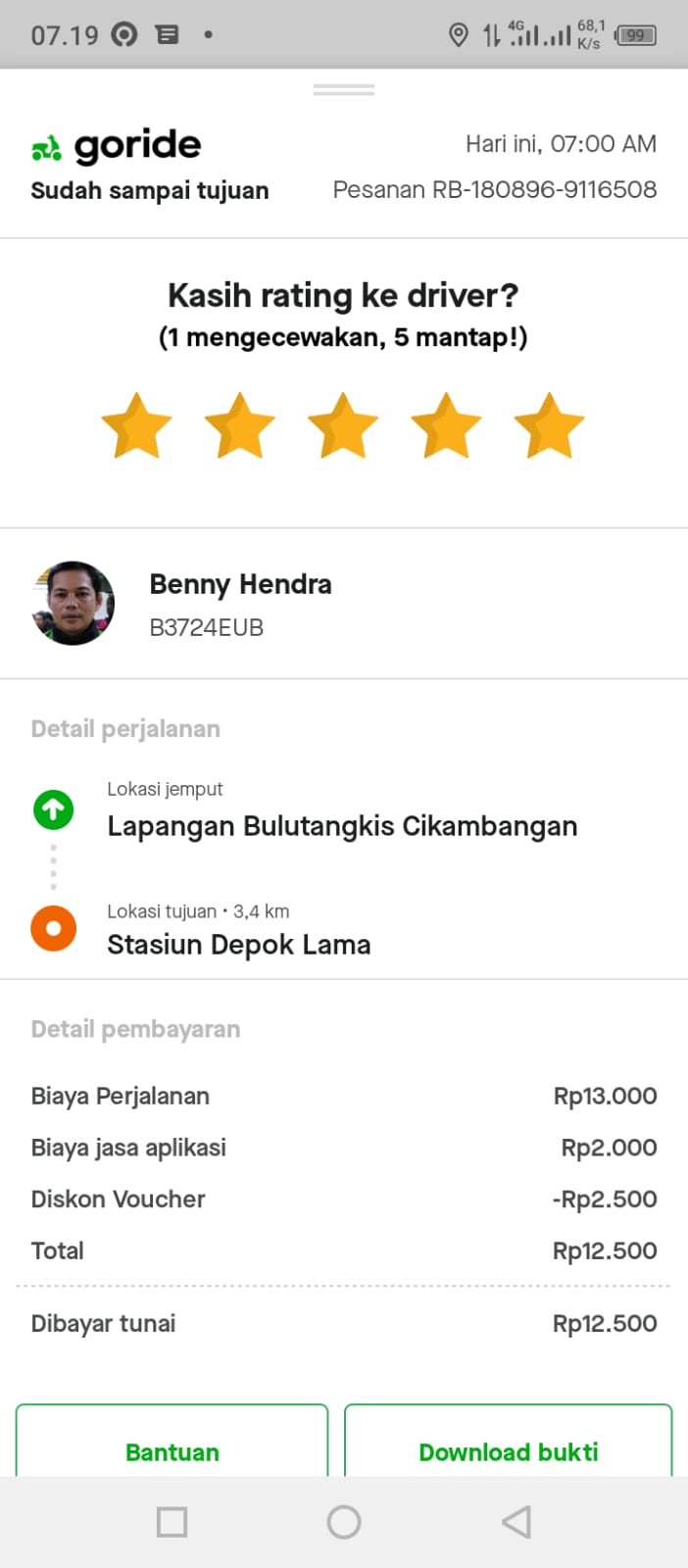Tap the Dibayar tunai payment row

pyautogui.click(x=344, y=1323)
